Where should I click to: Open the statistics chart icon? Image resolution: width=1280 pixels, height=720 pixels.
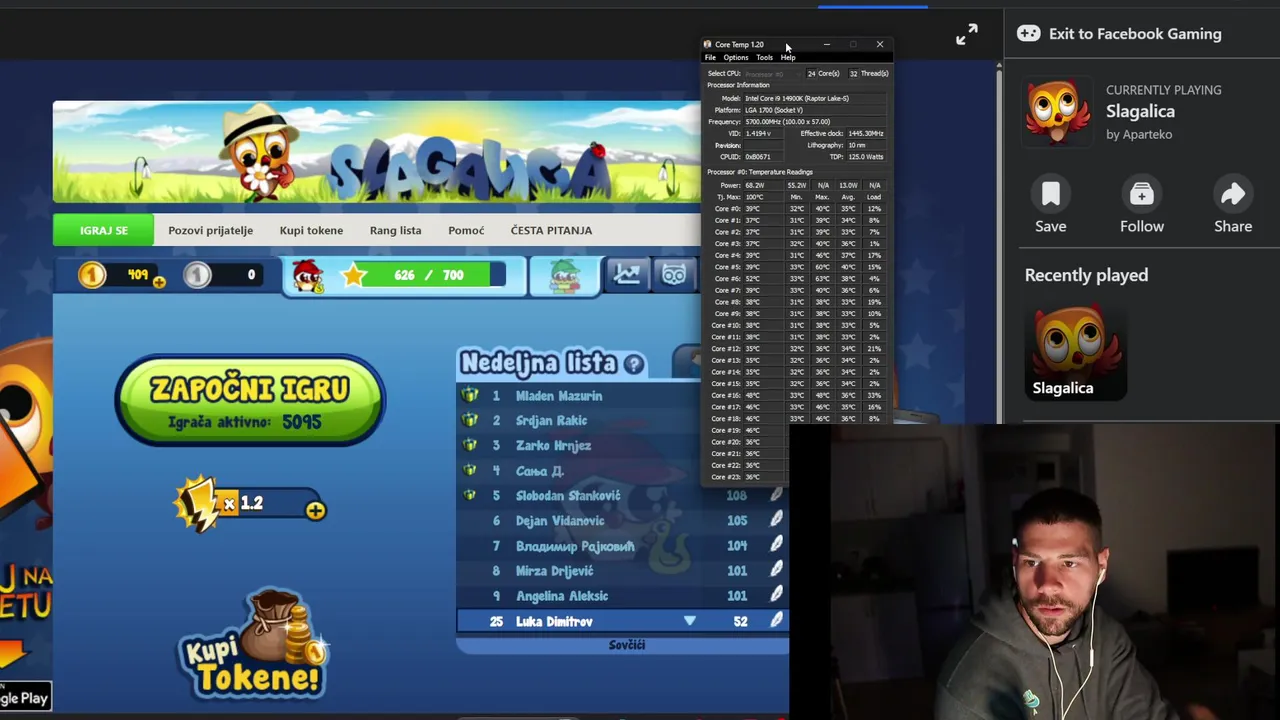pyautogui.click(x=627, y=274)
